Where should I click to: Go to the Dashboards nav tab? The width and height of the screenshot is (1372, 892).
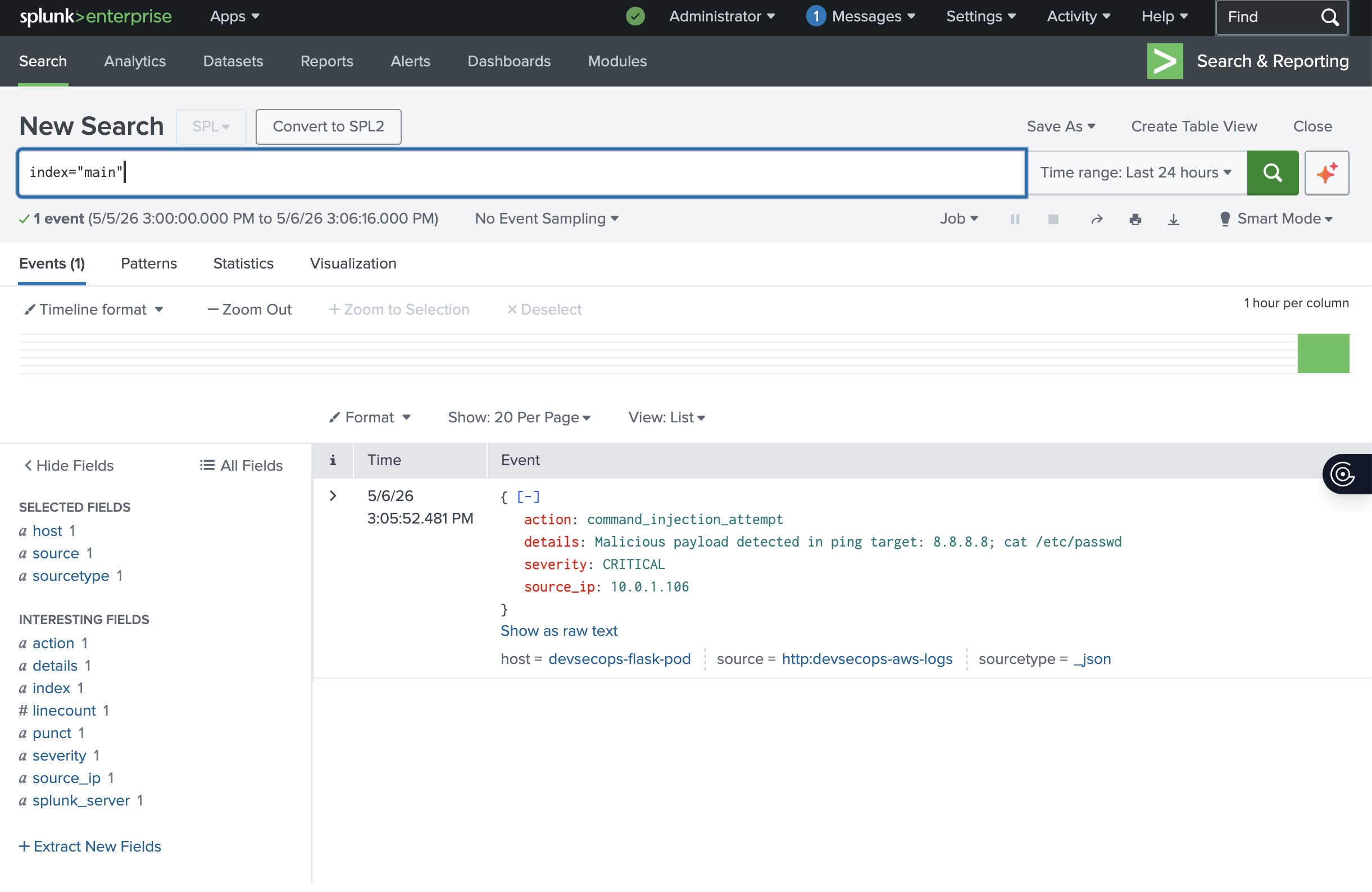coord(509,61)
